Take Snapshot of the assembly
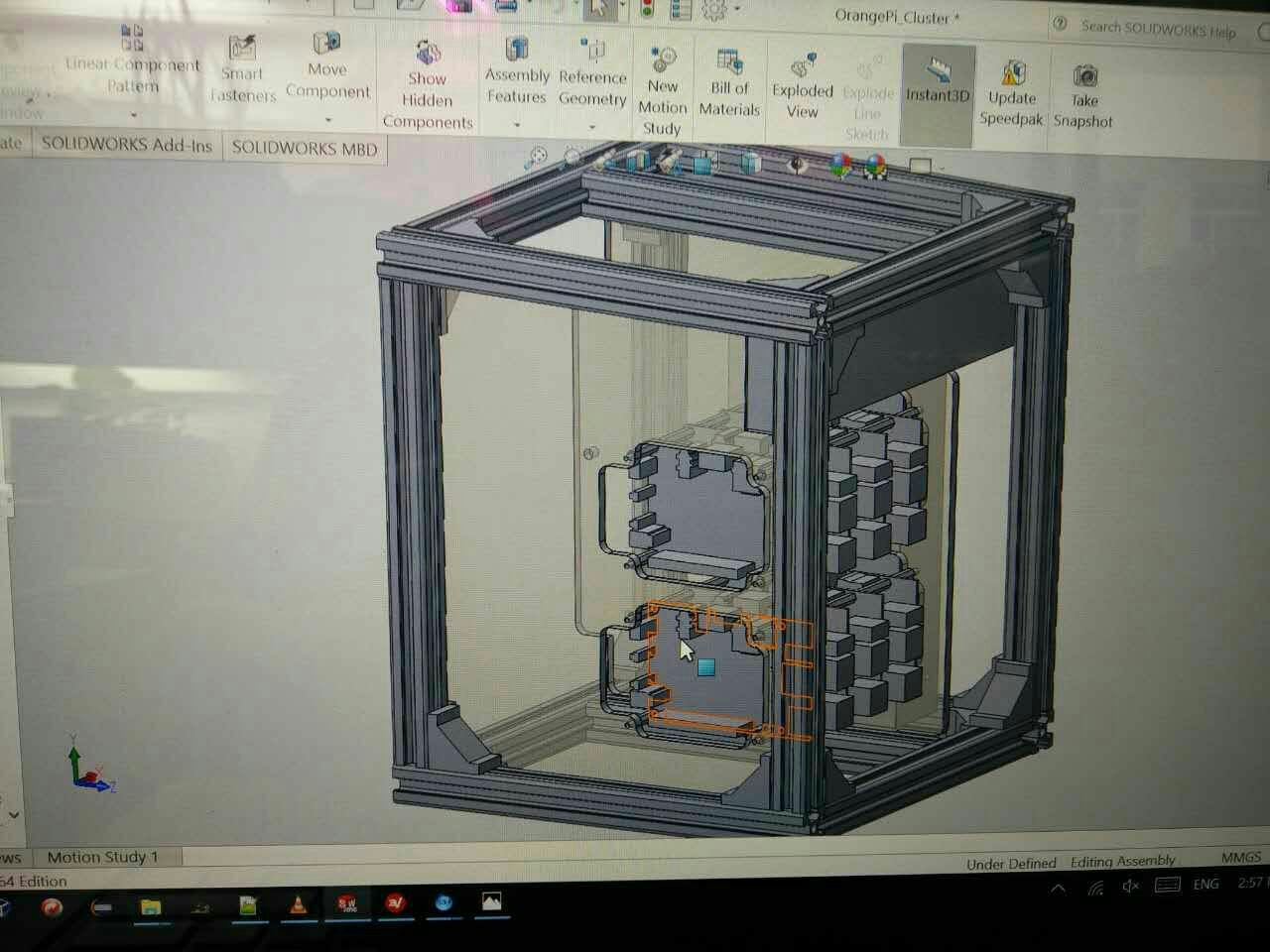The width and height of the screenshot is (1270, 952). [1083, 97]
